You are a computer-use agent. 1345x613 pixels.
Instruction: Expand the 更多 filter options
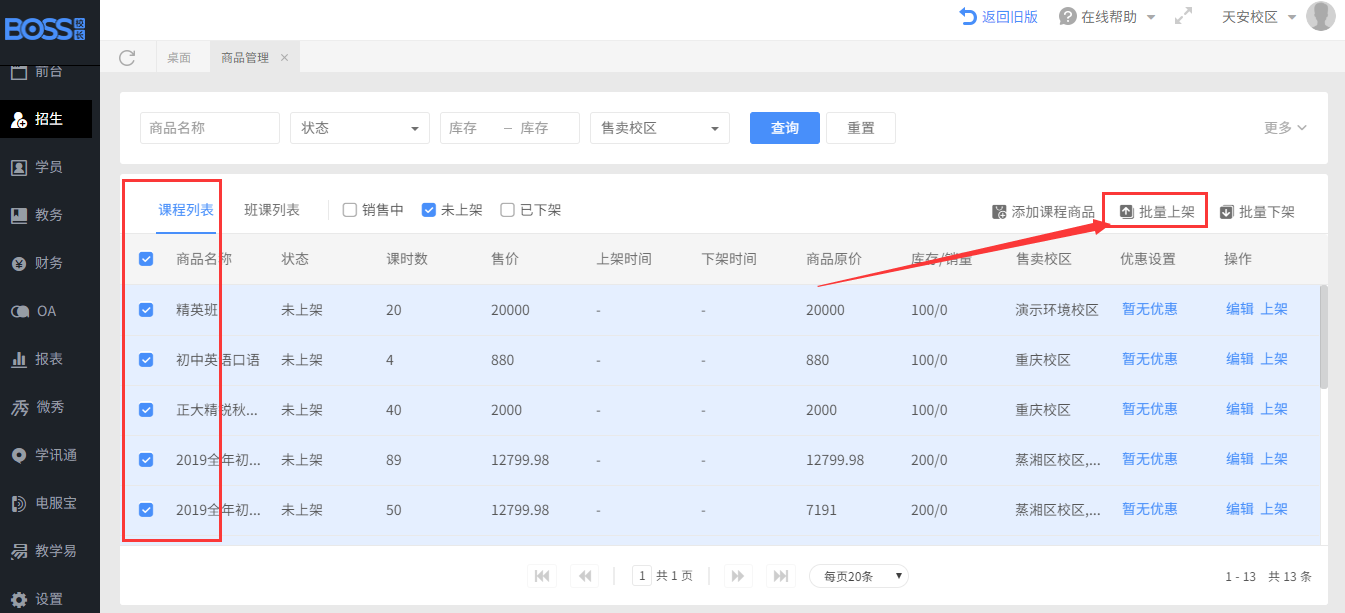tap(1286, 128)
